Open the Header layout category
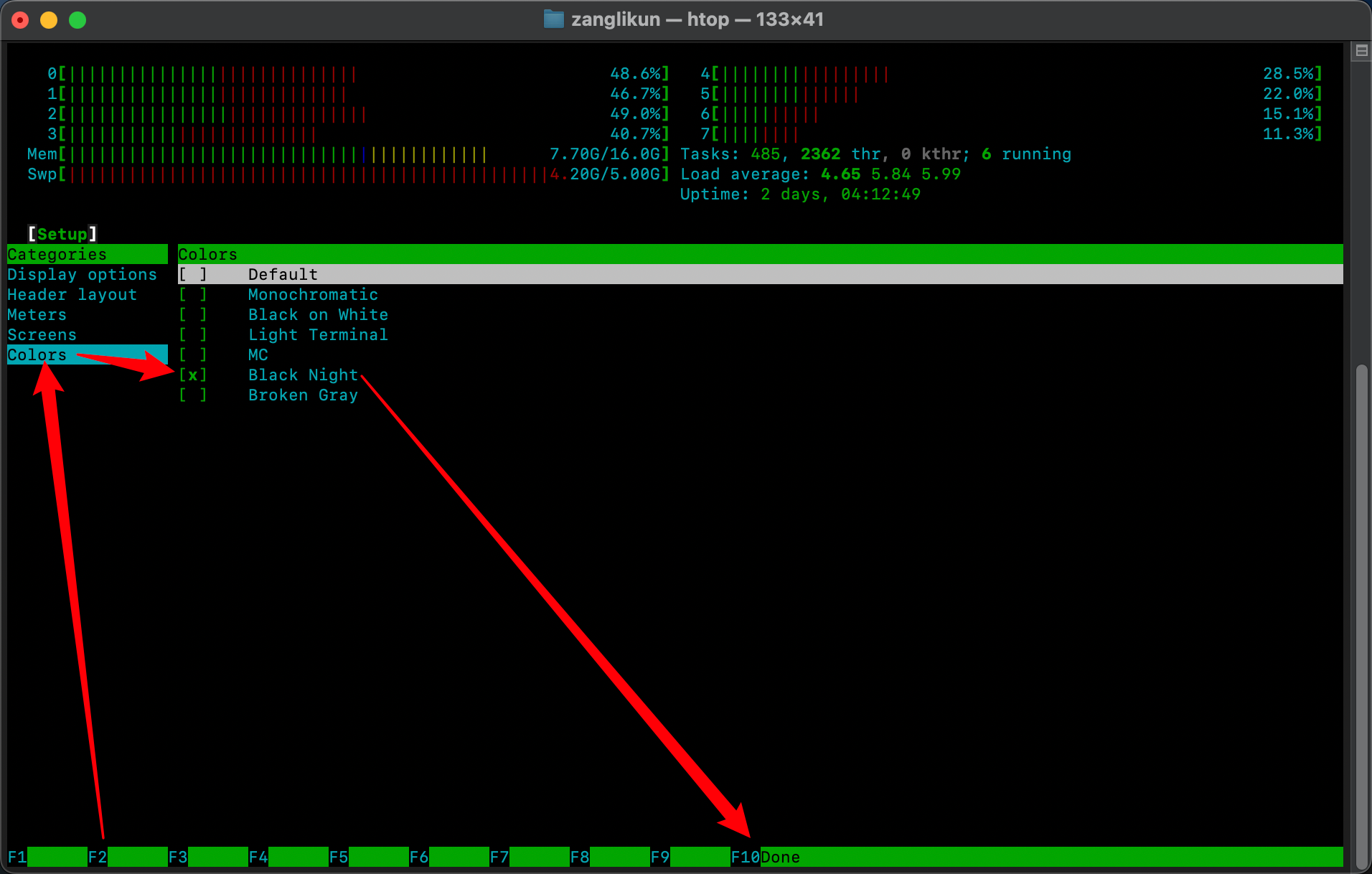This screenshot has height=874, width=1372. point(72,295)
